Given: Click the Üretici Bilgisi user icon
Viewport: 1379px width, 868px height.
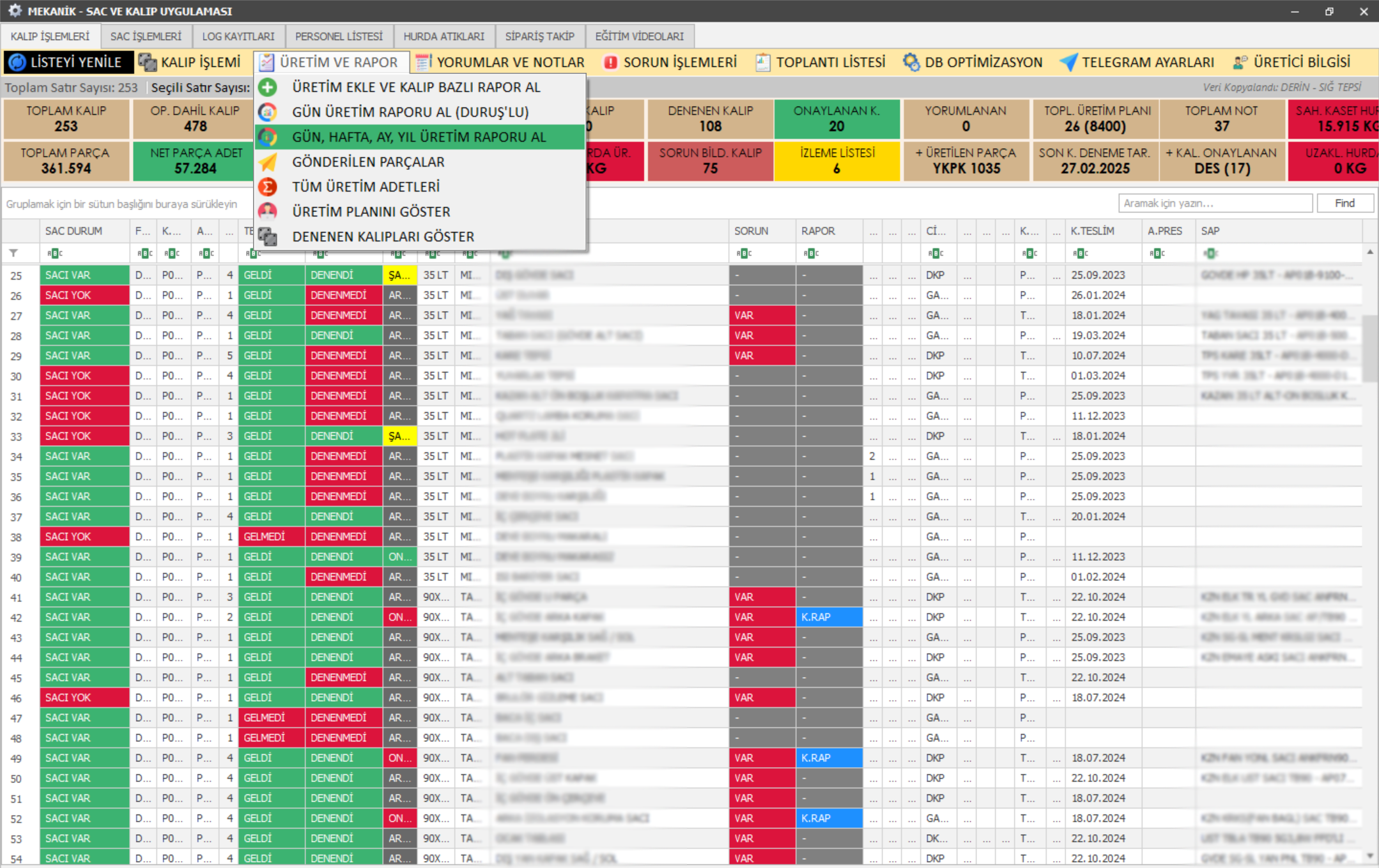Looking at the screenshot, I should 1240,62.
